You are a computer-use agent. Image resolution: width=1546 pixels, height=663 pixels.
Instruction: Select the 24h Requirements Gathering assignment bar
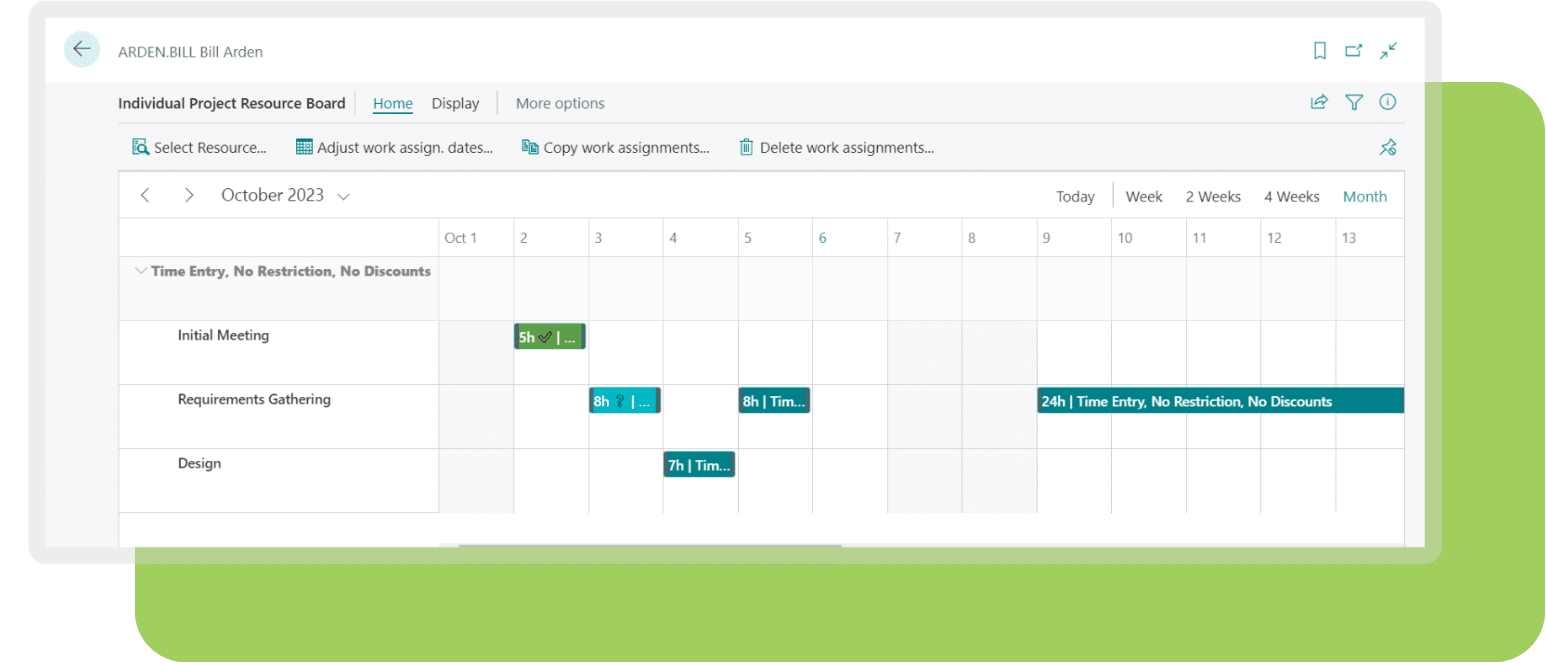click(1220, 401)
